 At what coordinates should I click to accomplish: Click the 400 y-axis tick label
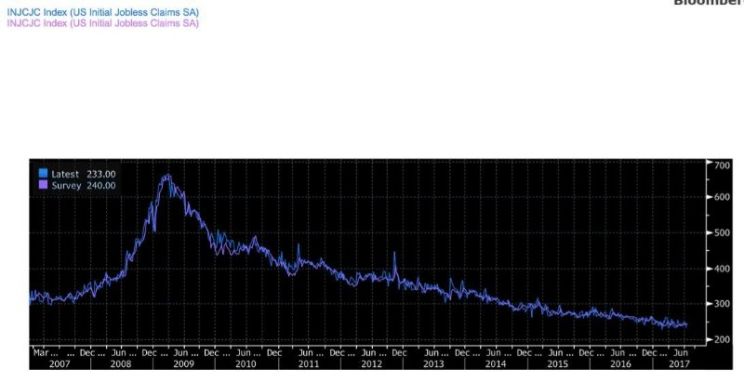[x=723, y=269]
